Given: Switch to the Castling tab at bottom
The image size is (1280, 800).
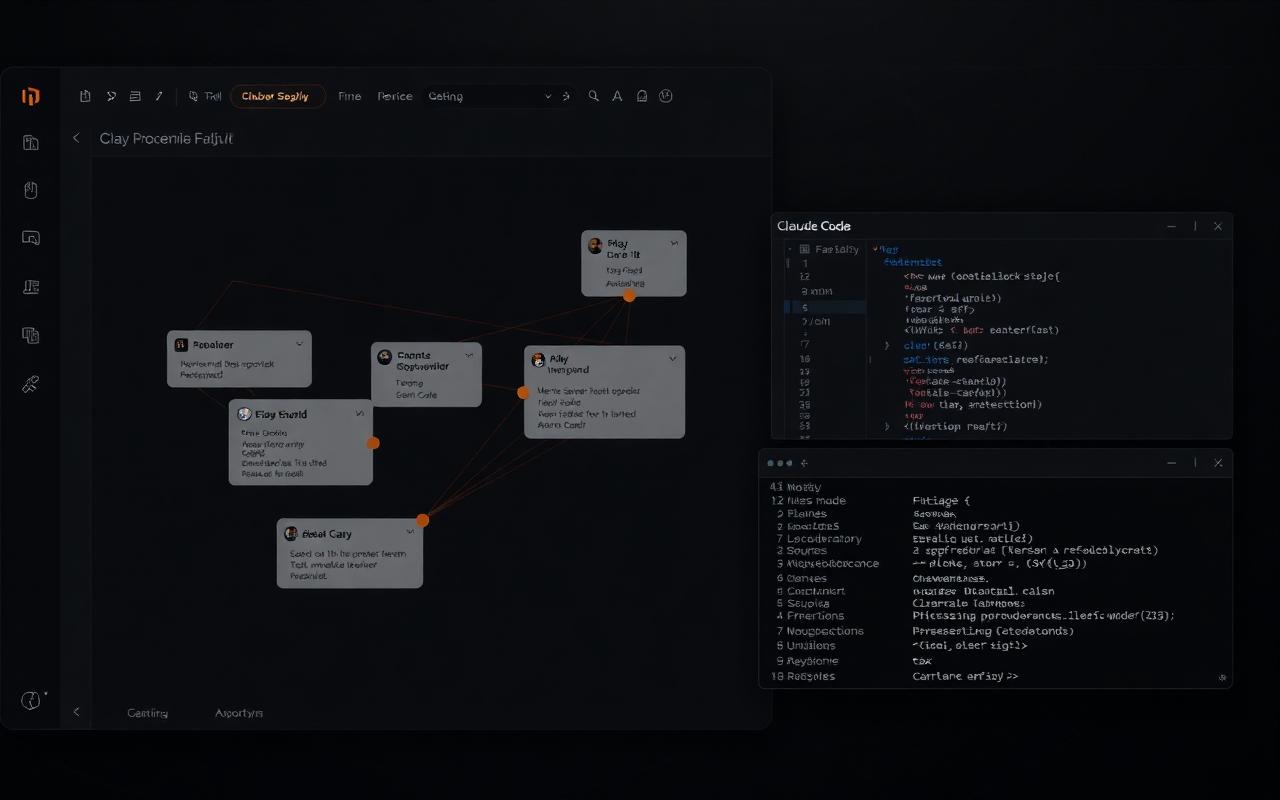Looking at the screenshot, I should pos(147,713).
